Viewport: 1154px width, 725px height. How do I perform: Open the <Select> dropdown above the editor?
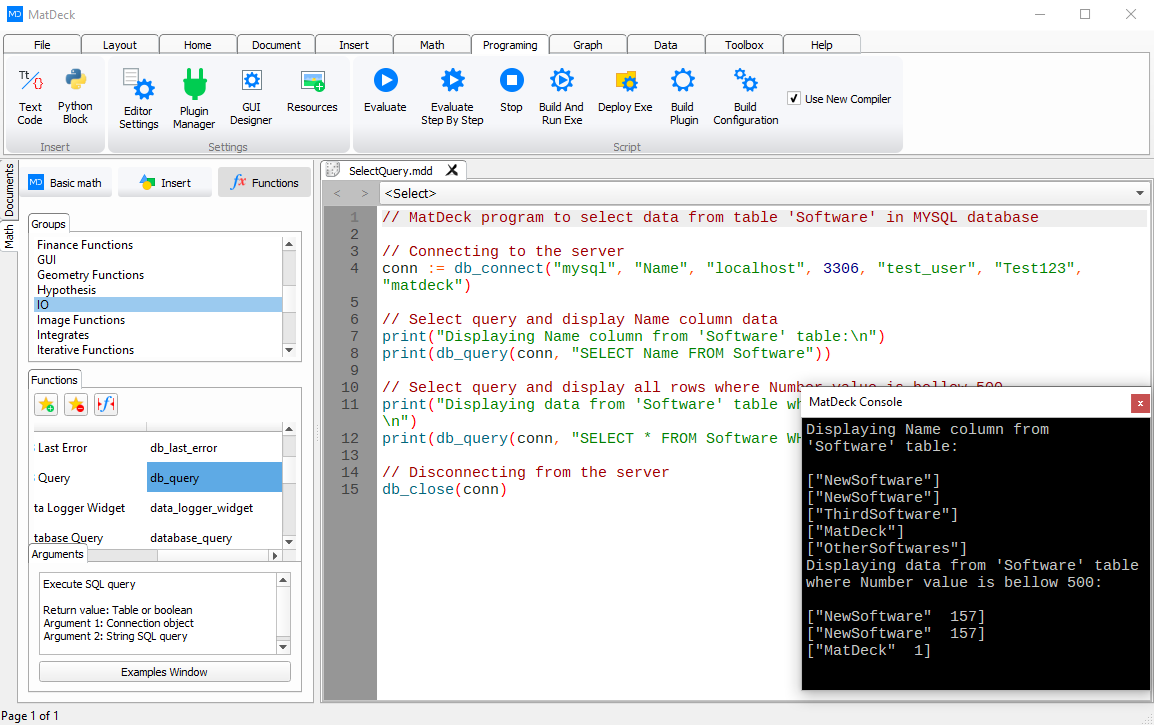(x=764, y=194)
